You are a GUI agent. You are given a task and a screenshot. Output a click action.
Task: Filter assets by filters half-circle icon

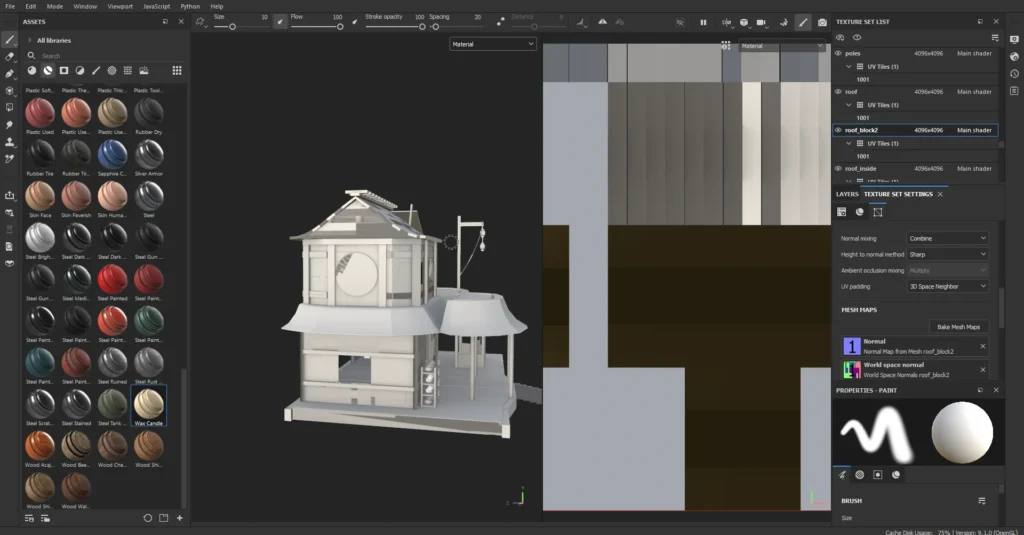pyautogui.click(x=80, y=71)
